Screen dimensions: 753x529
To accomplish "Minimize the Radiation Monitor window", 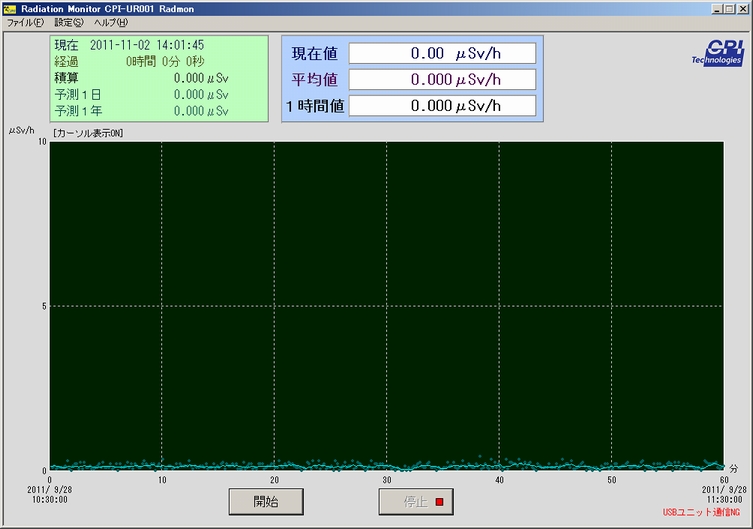I will tap(716, 8).
